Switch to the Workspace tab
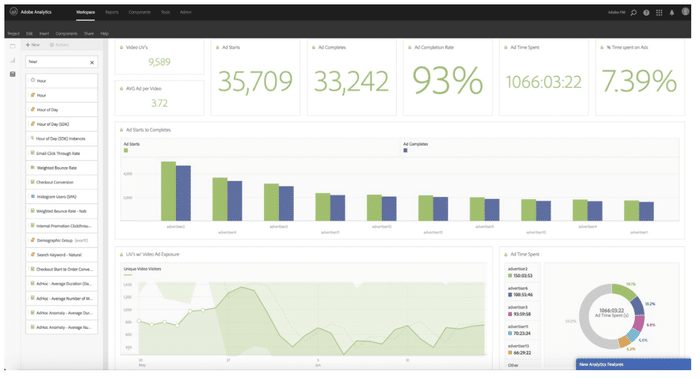 tap(85, 12)
